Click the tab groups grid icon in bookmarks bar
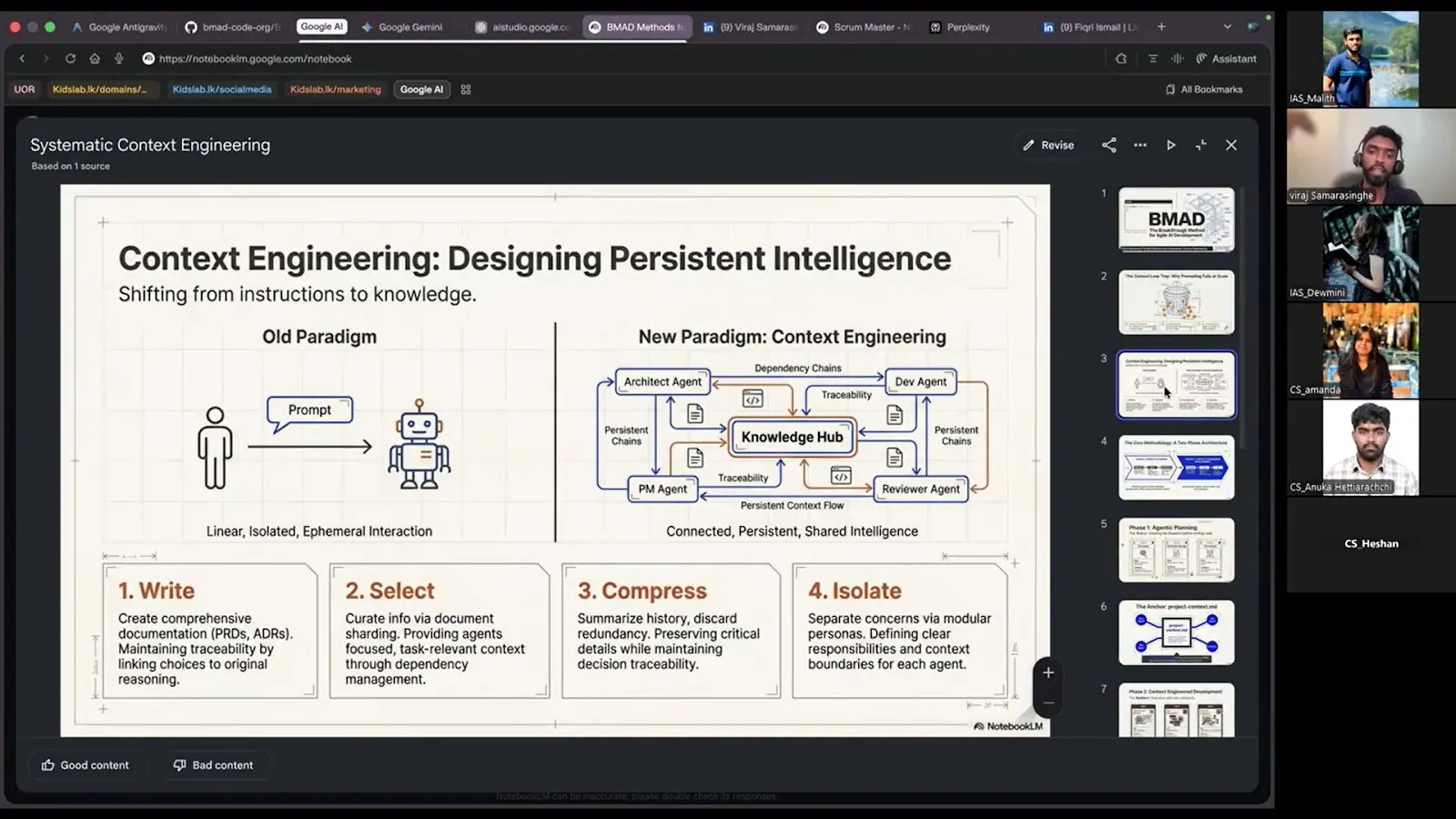Image resolution: width=1456 pixels, height=819 pixels. 466,89
